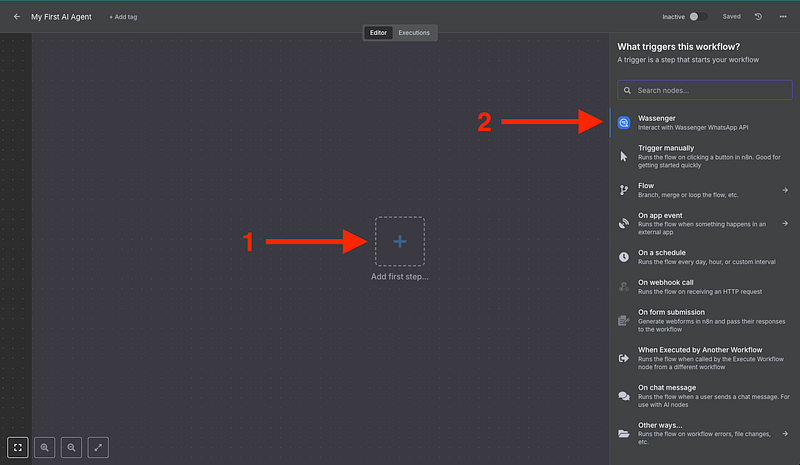Switch to the Executions tab
Screen dimensions: 800x465
click(414, 33)
